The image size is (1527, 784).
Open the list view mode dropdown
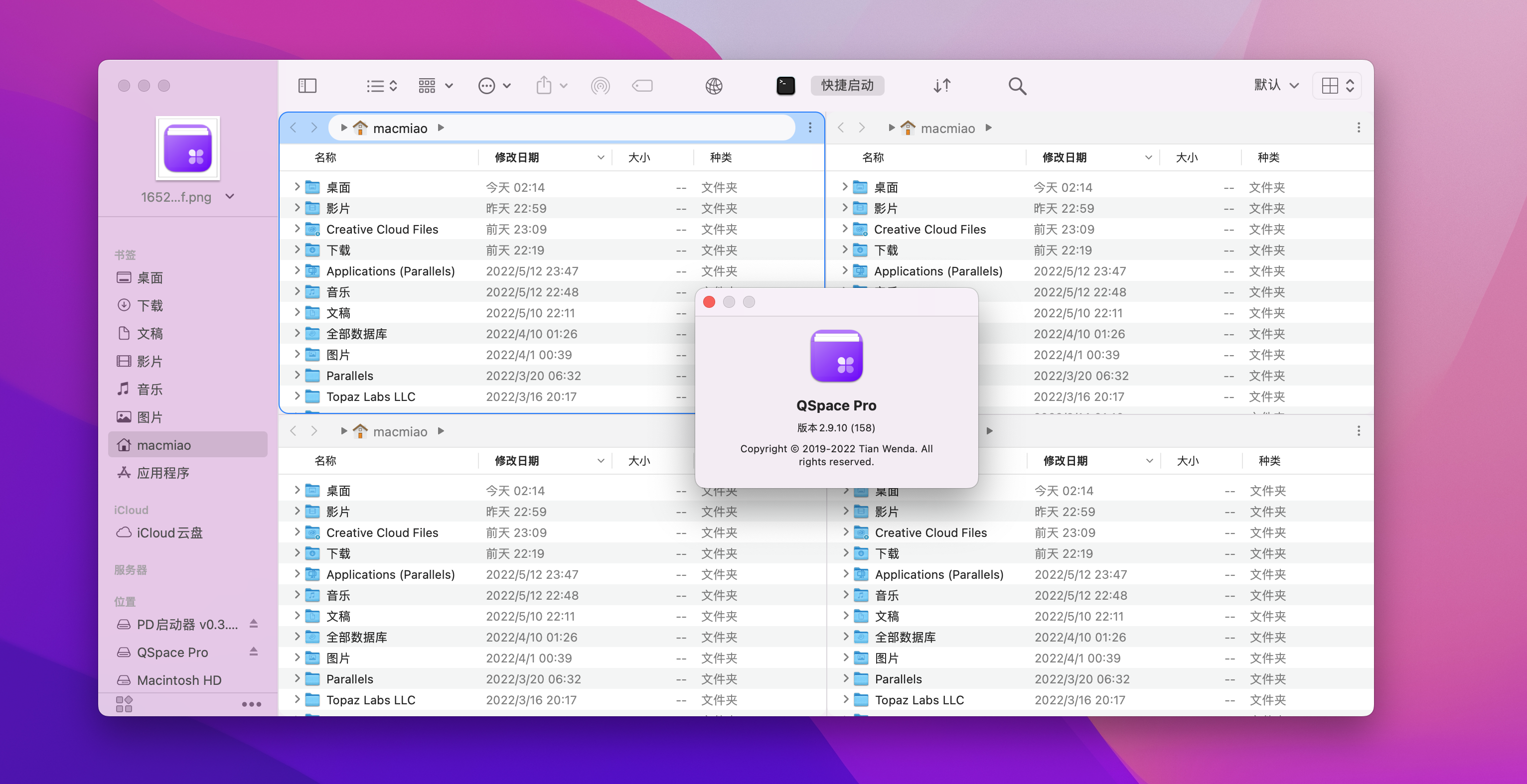[x=381, y=86]
